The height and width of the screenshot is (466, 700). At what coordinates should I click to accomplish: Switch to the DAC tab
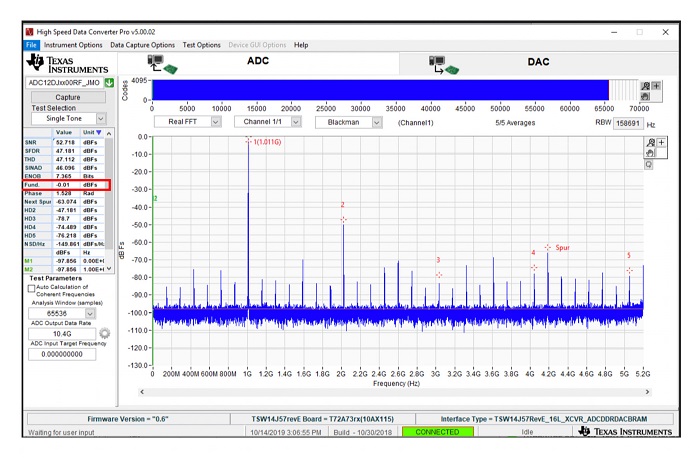click(x=538, y=62)
